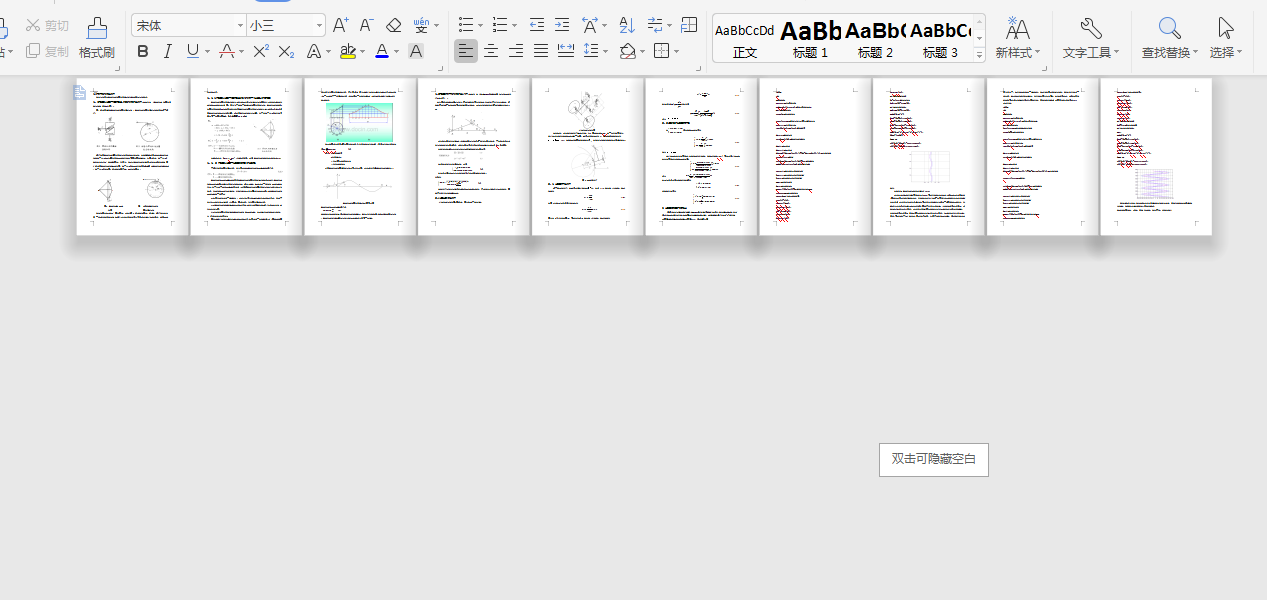Select the third page with green diagram
The image size is (1267, 600).
pos(360,156)
